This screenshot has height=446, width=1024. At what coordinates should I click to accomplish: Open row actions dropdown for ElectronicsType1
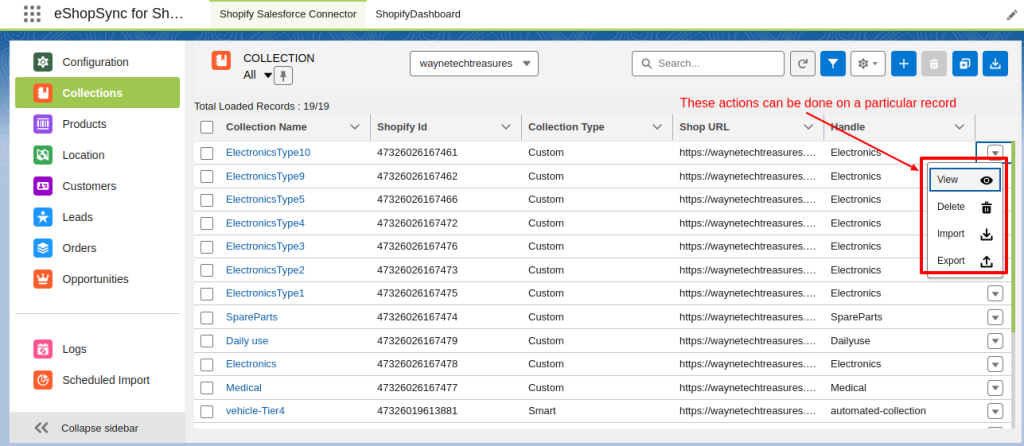click(995, 294)
